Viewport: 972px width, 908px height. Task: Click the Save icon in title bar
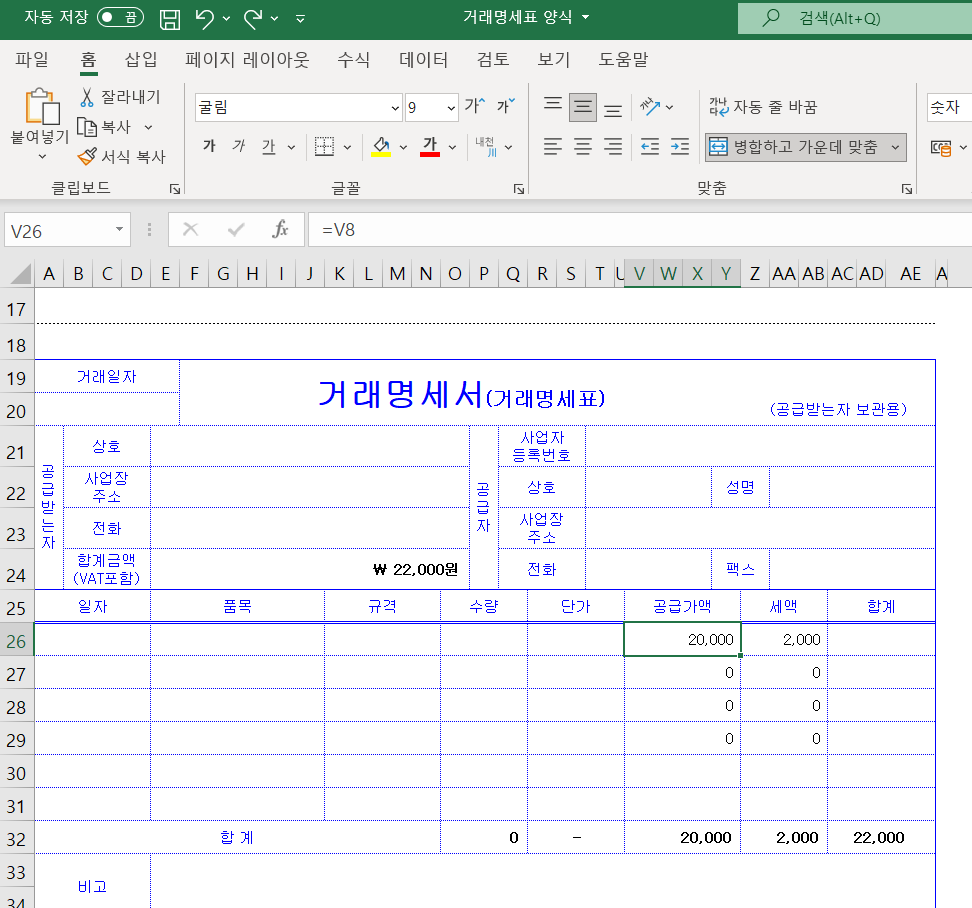point(170,19)
